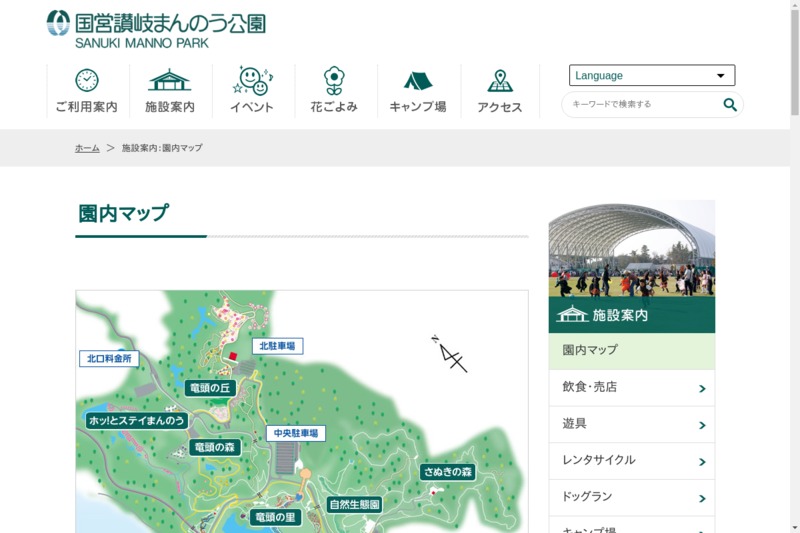This screenshot has width=800, height=533.
Task: Click the ホーム breadcrumb link
Action: pyautogui.click(x=87, y=148)
